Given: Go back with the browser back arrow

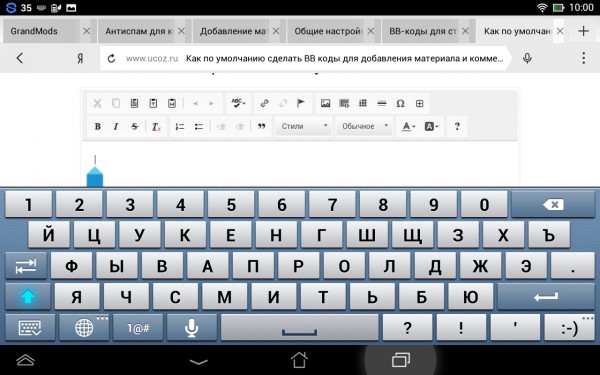Looking at the screenshot, I should [20, 58].
